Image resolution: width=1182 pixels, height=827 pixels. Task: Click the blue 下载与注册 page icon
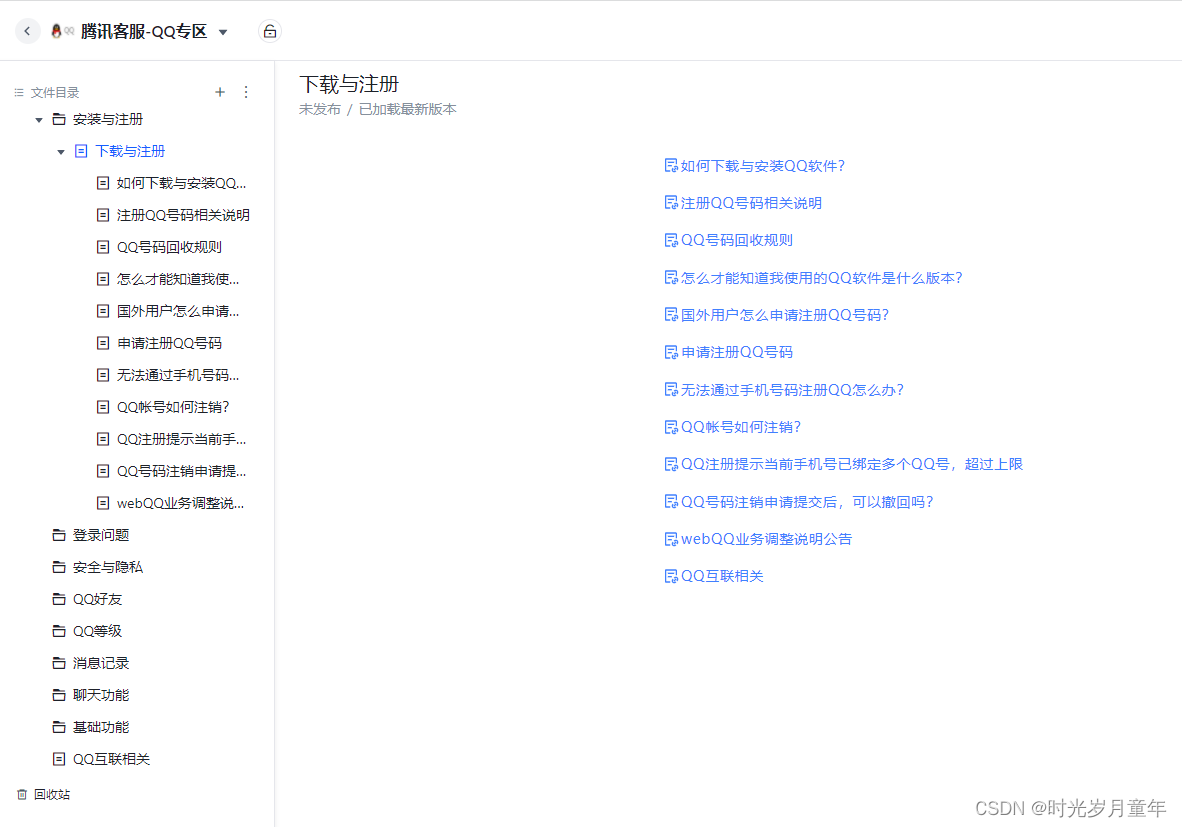(x=81, y=152)
